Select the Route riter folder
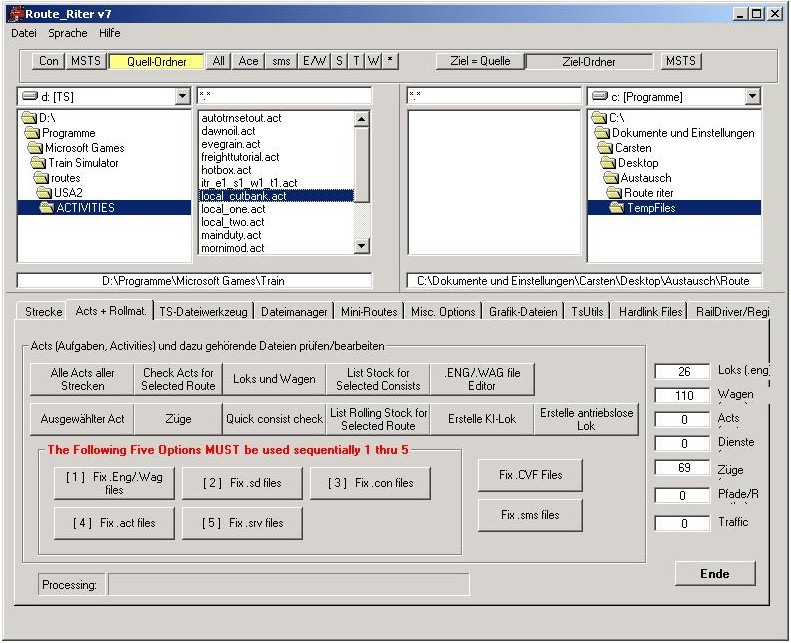 pyautogui.click(x=640, y=193)
